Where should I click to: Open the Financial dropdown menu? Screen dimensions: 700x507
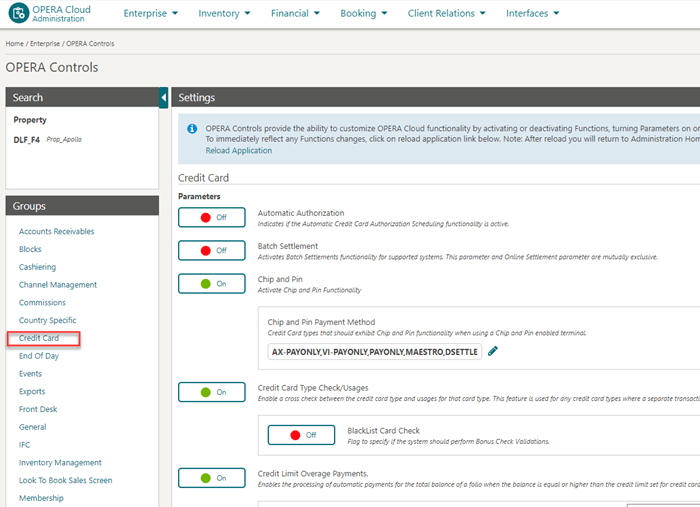pyautogui.click(x=295, y=13)
